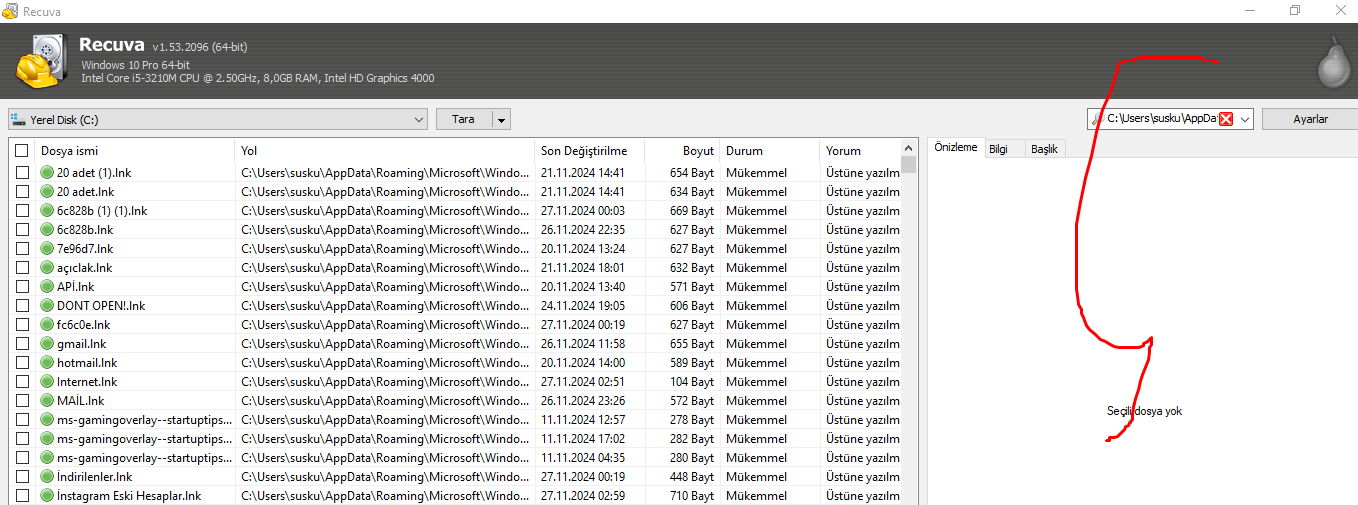Switch to the Önizleme tab
The width and height of the screenshot is (1358, 505).
pos(955,148)
